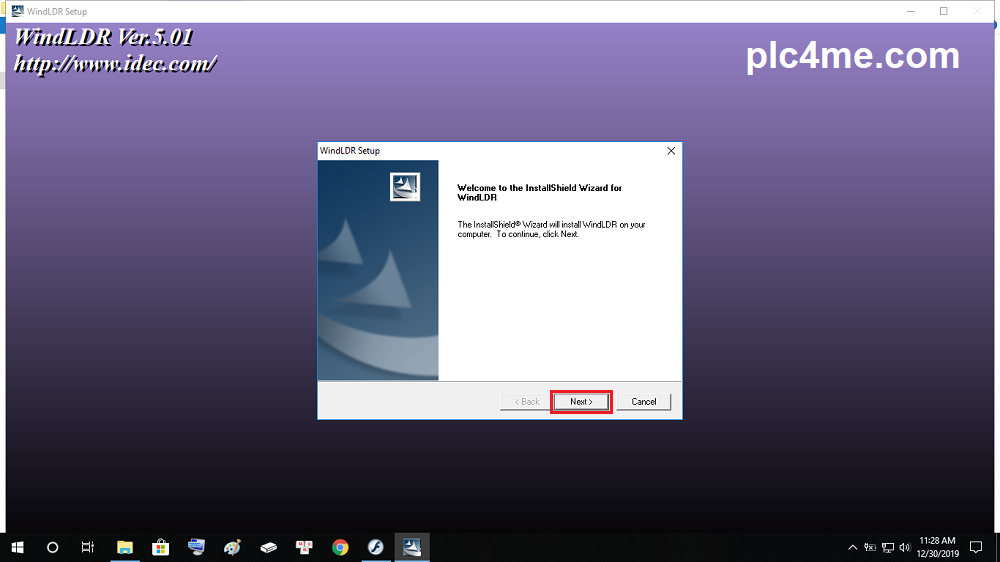This screenshot has width=1000, height=562.
Task: Launch File Explorer from the taskbar
Action: click(x=125, y=547)
